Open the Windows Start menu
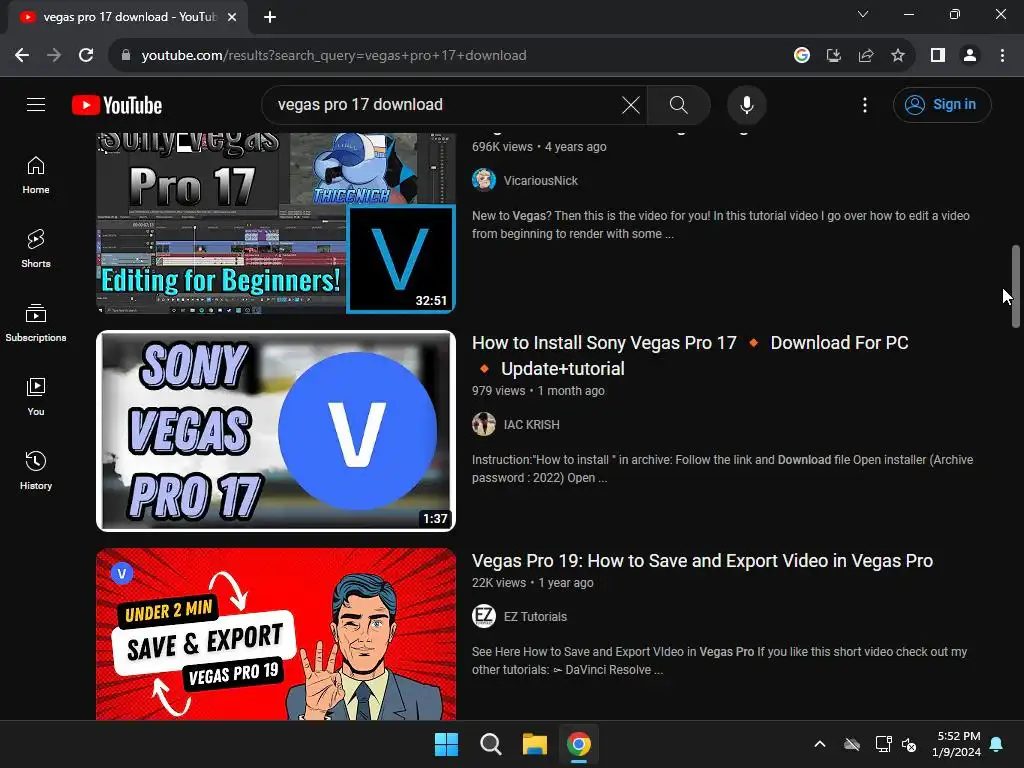This screenshot has width=1024, height=768. pyautogui.click(x=447, y=744)
